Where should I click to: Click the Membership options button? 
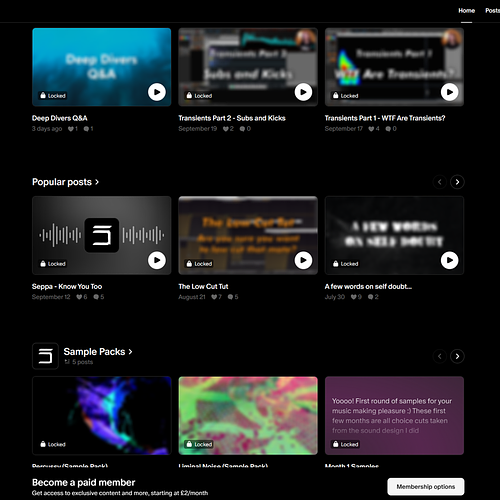[x=426, y=487]
